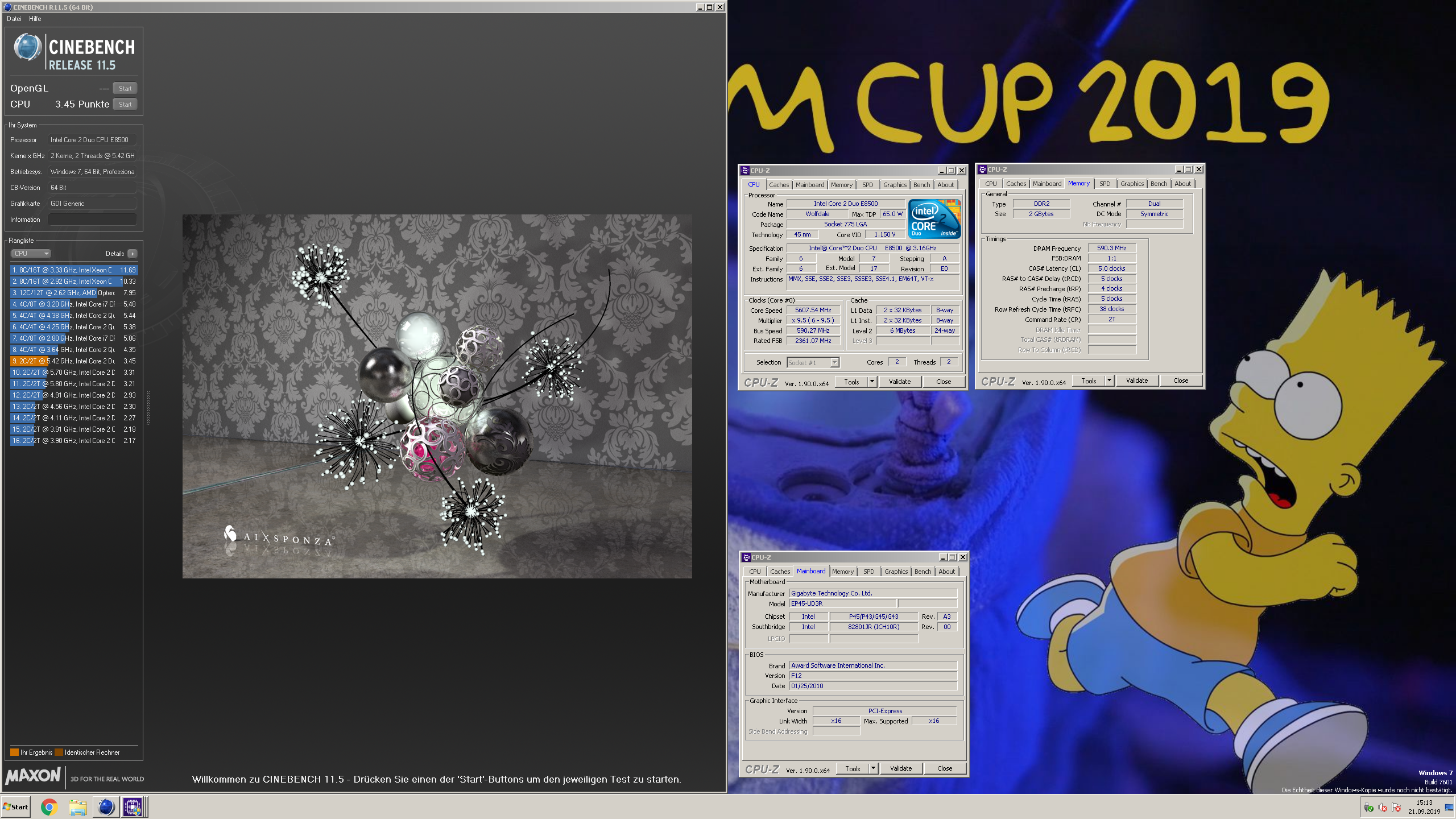Click Validate in CPU-Z Mainboard window
Screen dimensions: 1456x819
coord(901,768)
